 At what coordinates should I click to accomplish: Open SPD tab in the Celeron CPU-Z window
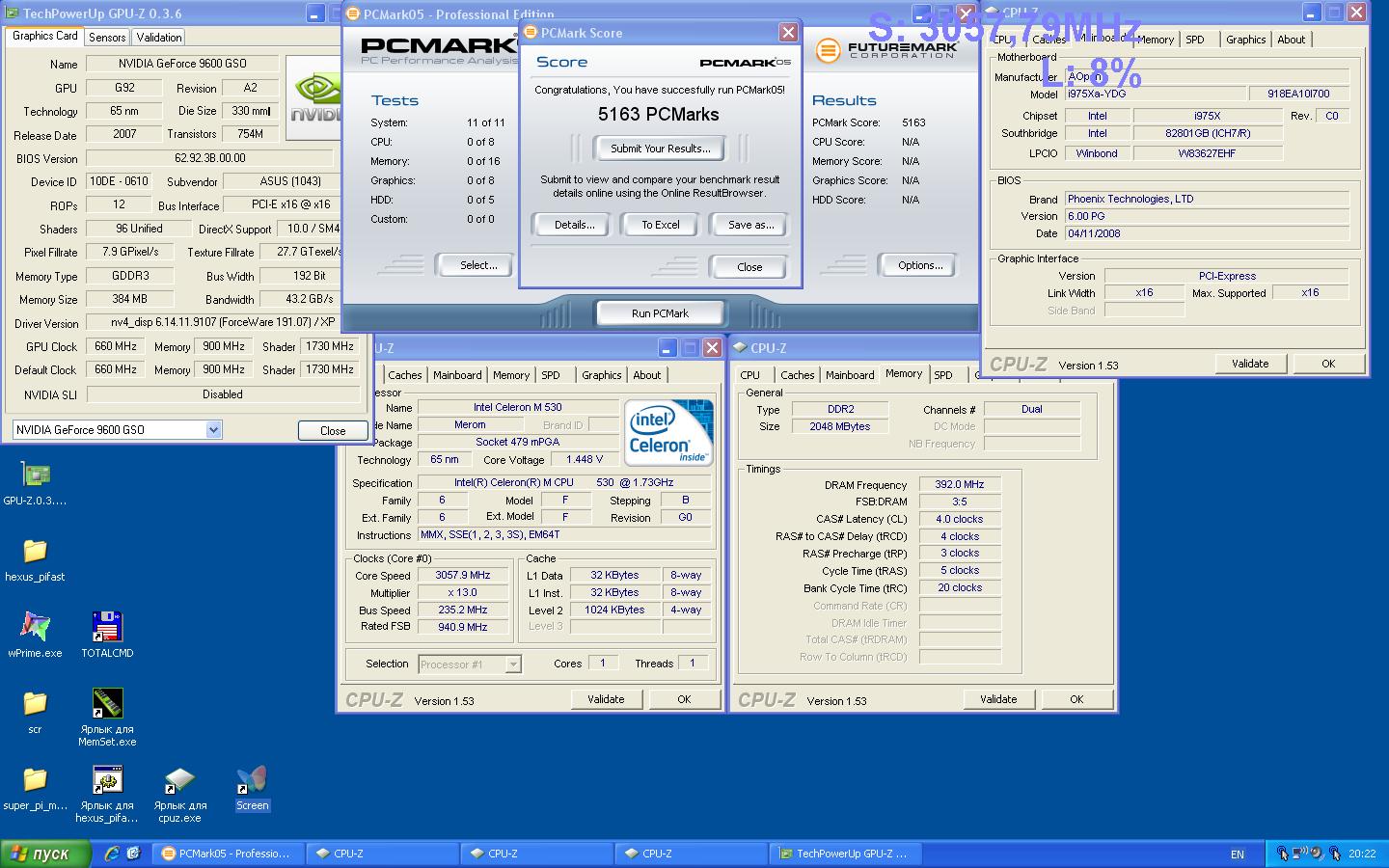[x=551, y=375]
